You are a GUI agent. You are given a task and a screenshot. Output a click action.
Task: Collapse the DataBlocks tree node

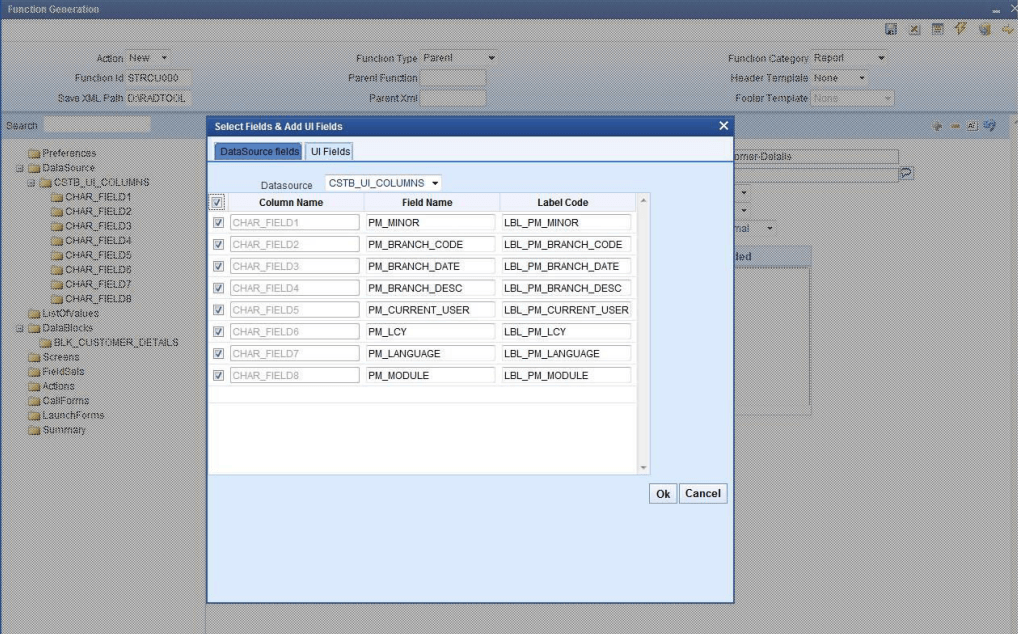(x=19, y=328)
